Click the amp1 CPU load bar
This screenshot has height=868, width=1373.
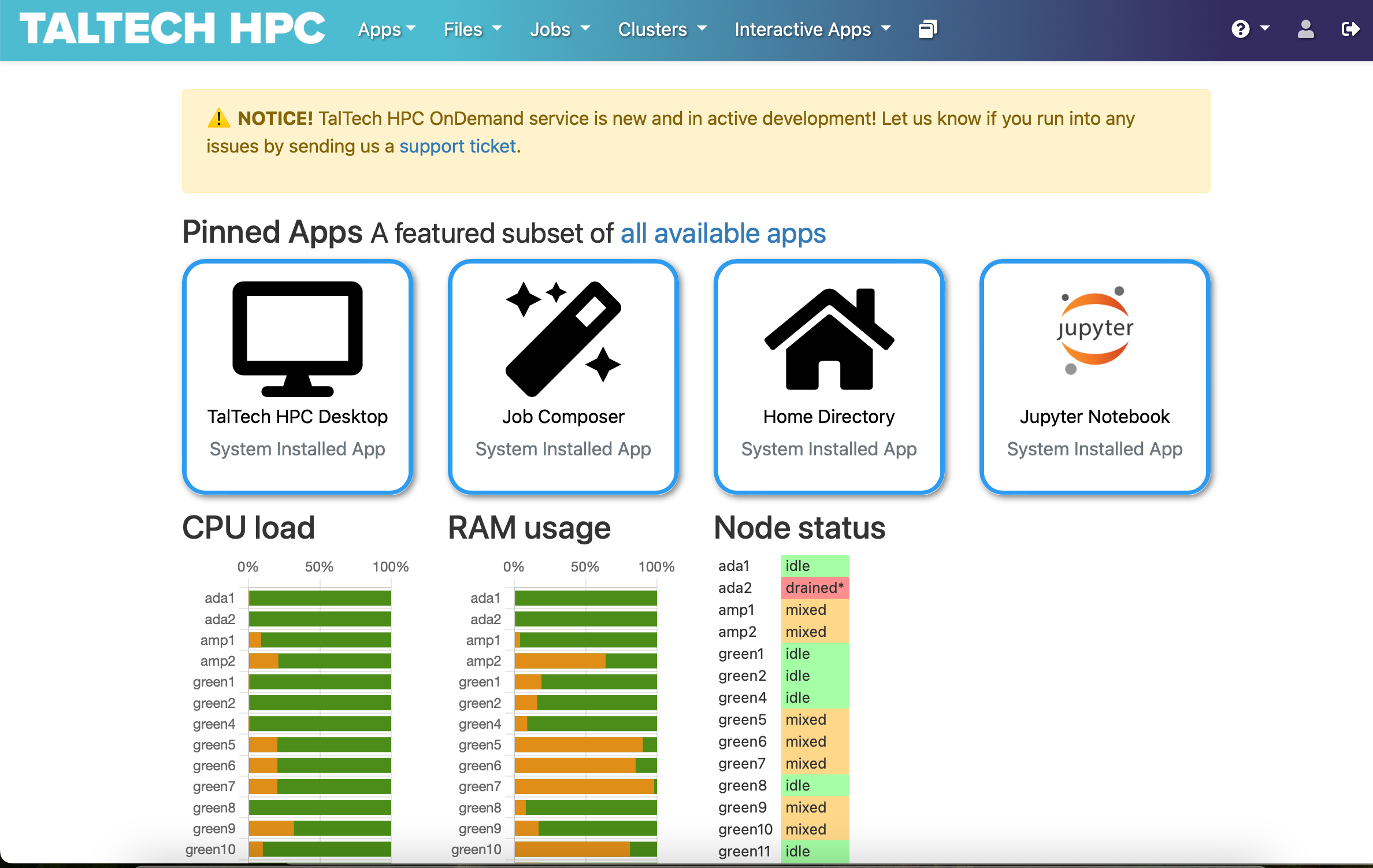pos(320,640)
